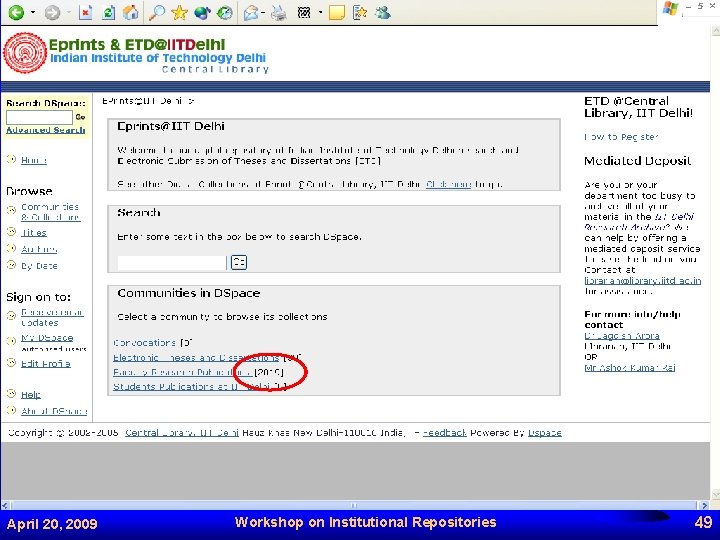This screenshot has height=540, width=720.
Task: Open the sidebar Help link
Action: [31, 394]
